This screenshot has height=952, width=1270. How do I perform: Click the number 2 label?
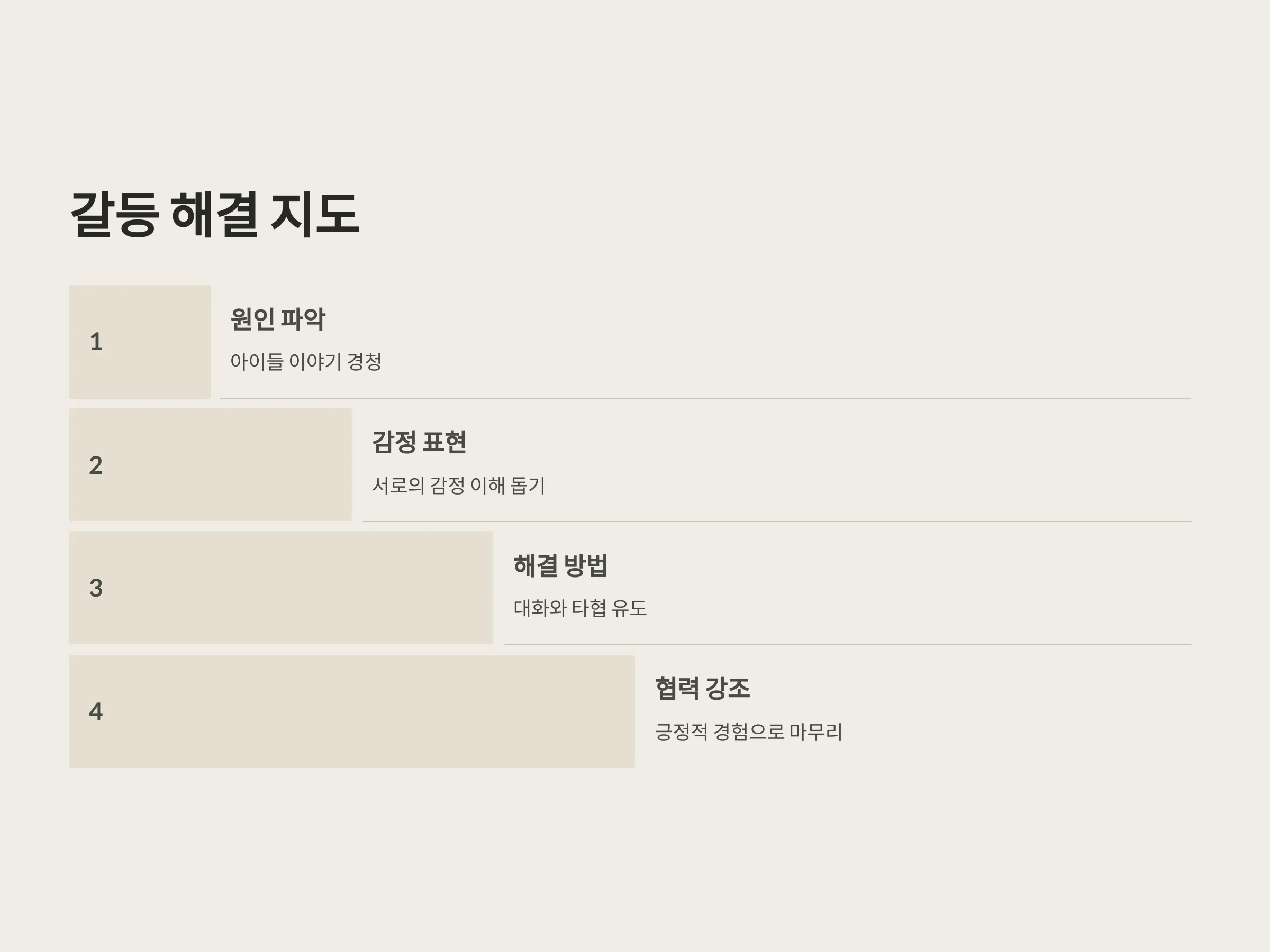tap(96, 465)
